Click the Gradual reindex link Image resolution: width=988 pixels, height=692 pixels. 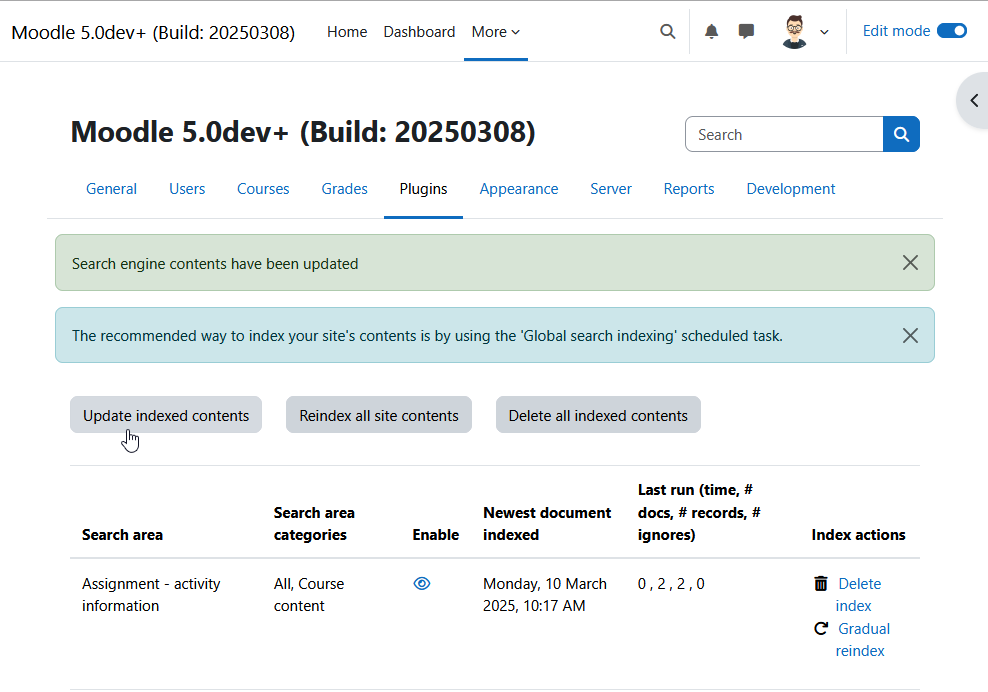pyautogui.click(x=863, y=640)
